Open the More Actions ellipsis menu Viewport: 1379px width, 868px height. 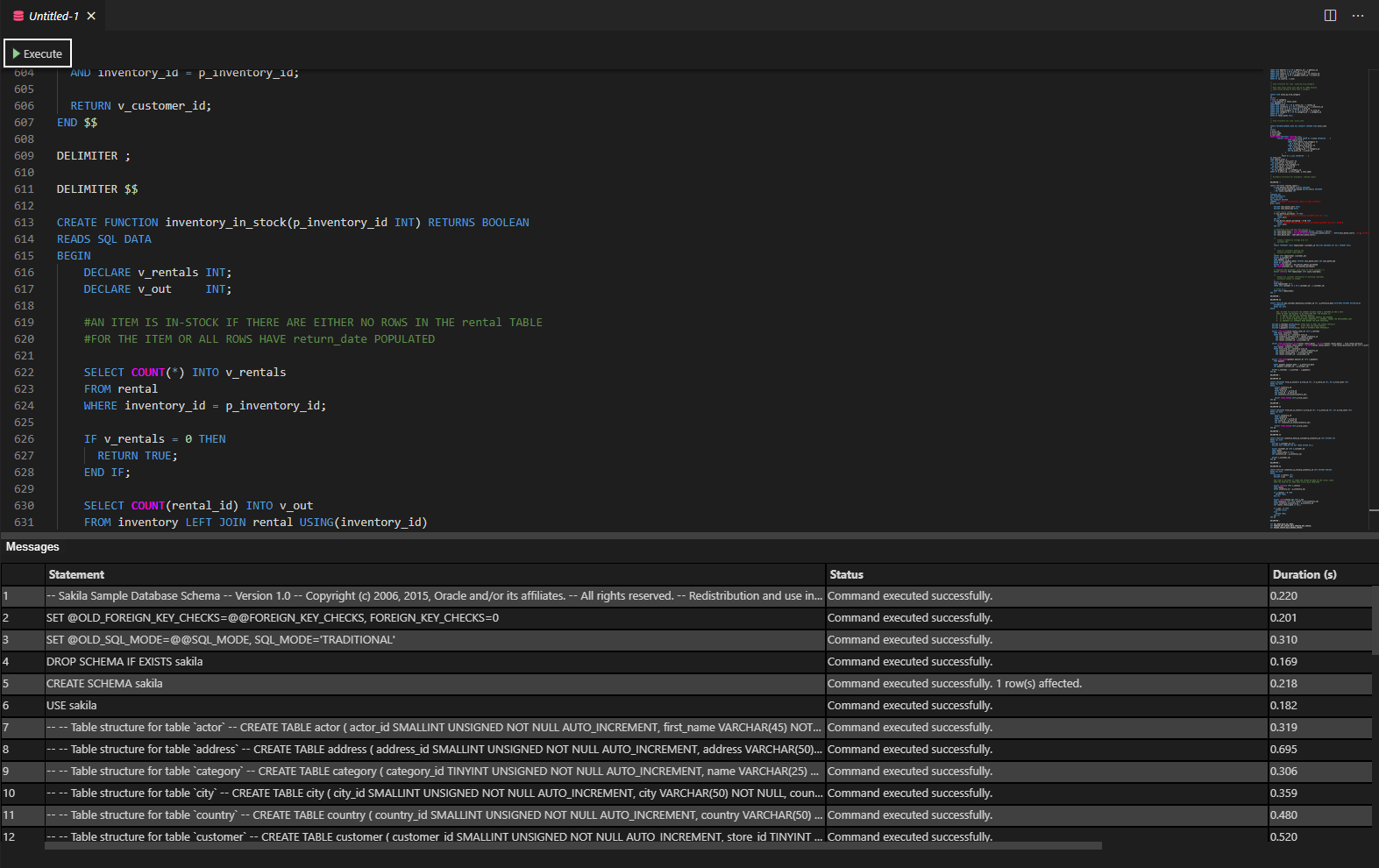1358,16
